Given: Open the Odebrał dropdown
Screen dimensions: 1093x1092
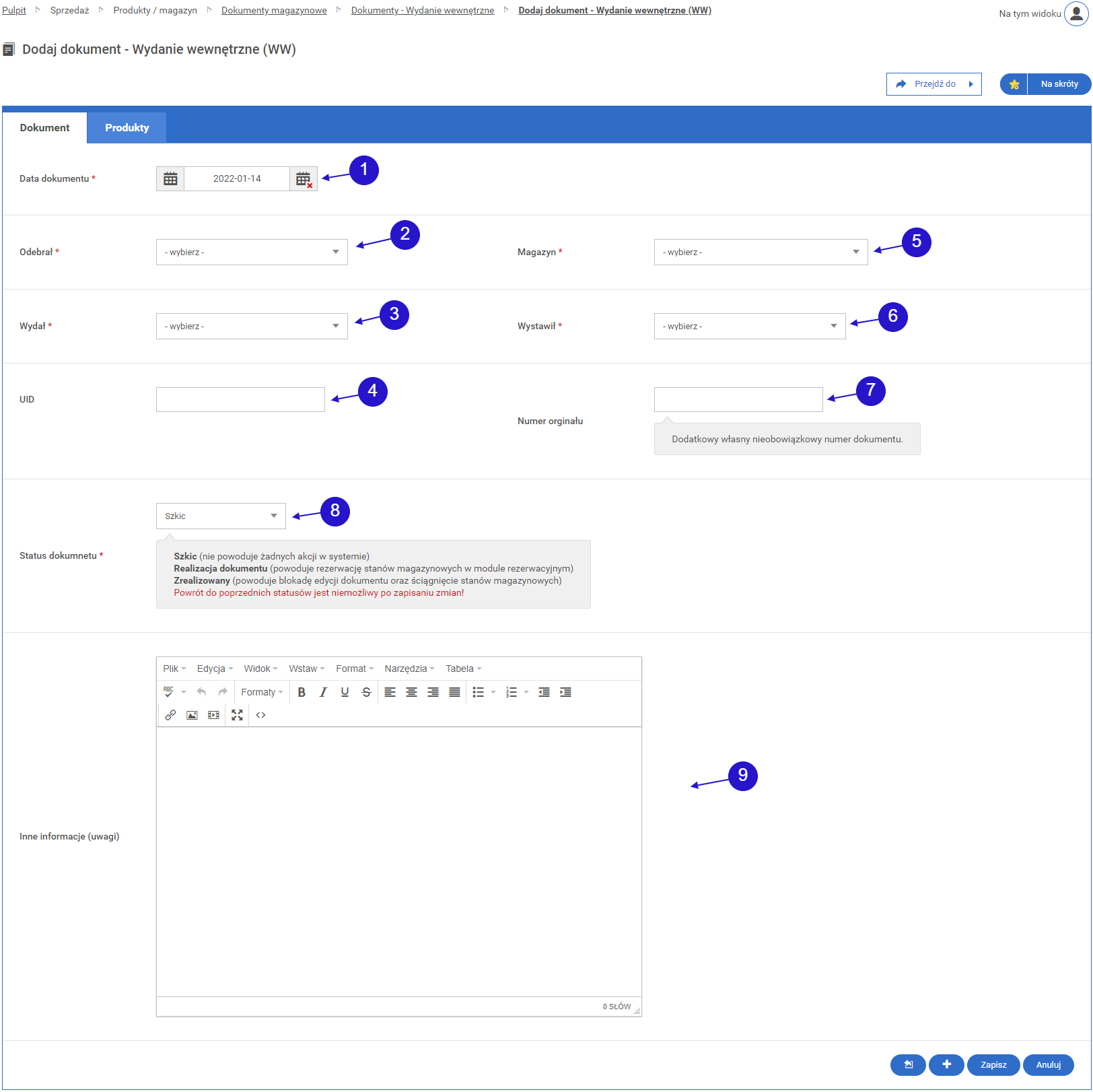Looking at the screenshot, I should pyautogui.click(x=252, y=252).
